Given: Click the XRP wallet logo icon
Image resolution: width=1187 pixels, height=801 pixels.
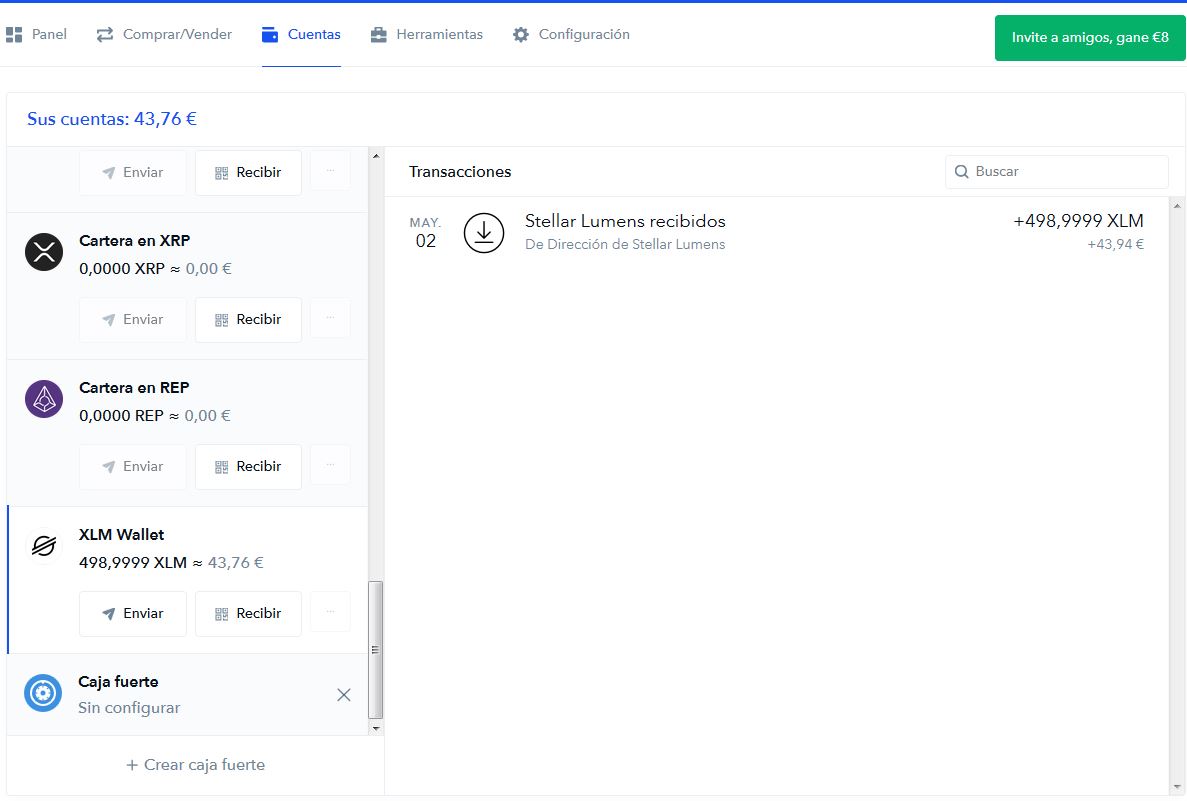Looking at the screenshot, I should (44, 252).
